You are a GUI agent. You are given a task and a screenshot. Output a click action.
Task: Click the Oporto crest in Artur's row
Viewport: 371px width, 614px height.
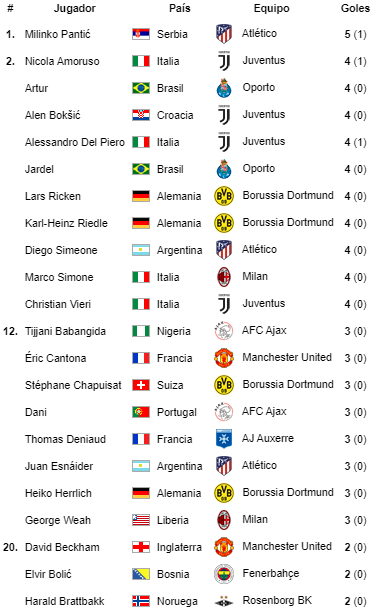click(x=224, y=88)
